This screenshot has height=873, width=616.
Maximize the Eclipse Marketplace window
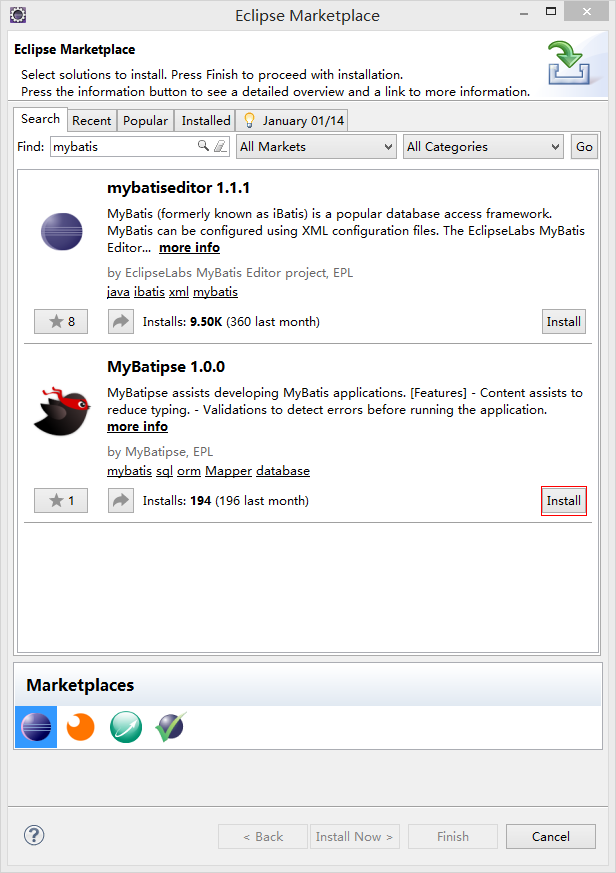tap(551, 12)
